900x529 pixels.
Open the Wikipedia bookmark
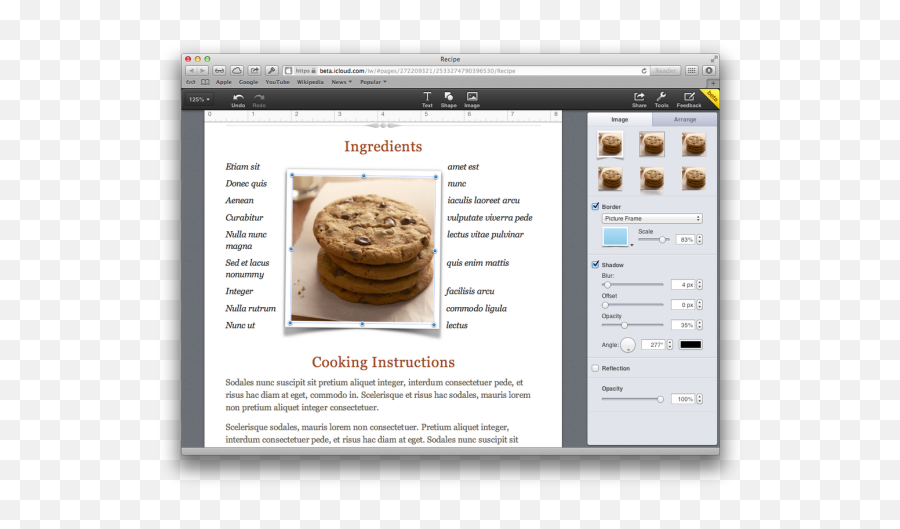pos(311,82)
